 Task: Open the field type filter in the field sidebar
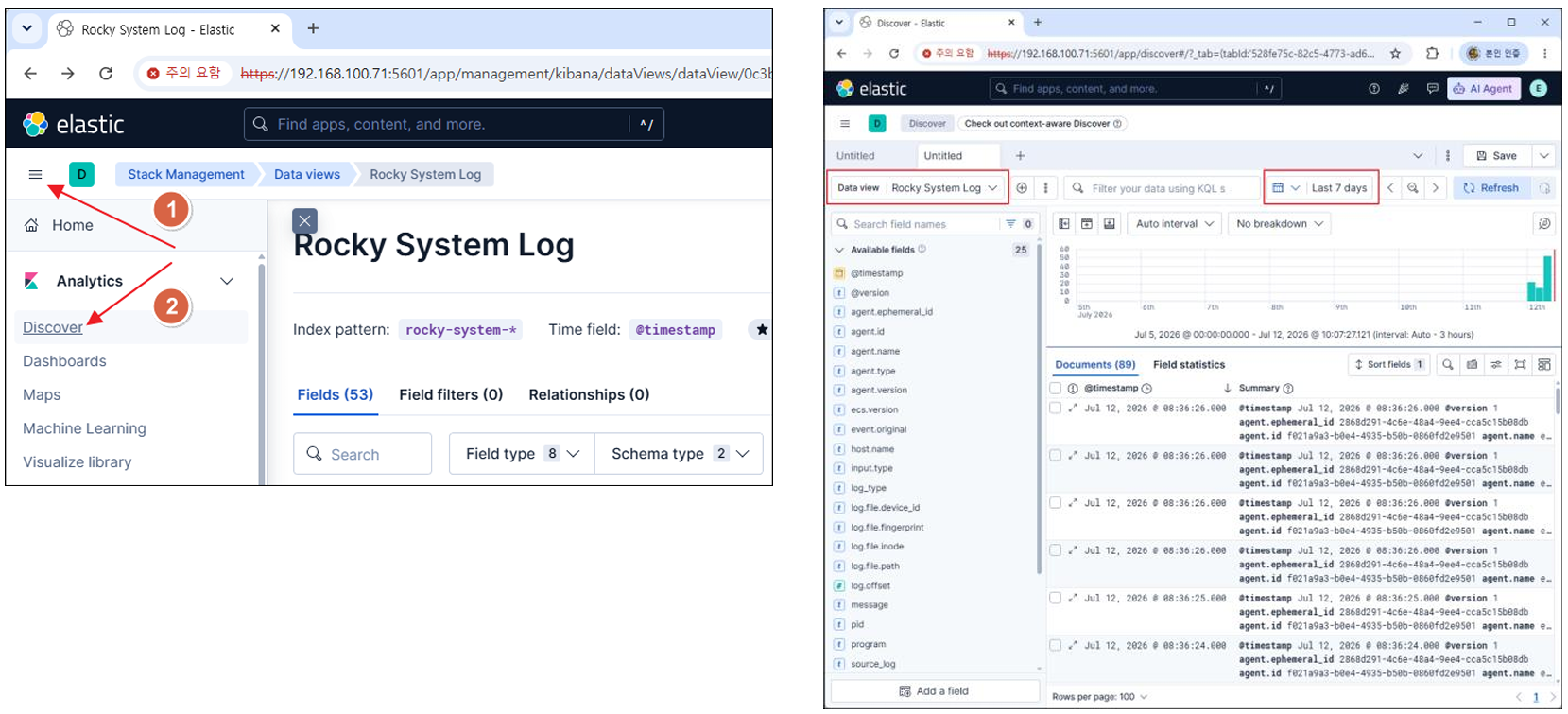[x=1020, y=224]
